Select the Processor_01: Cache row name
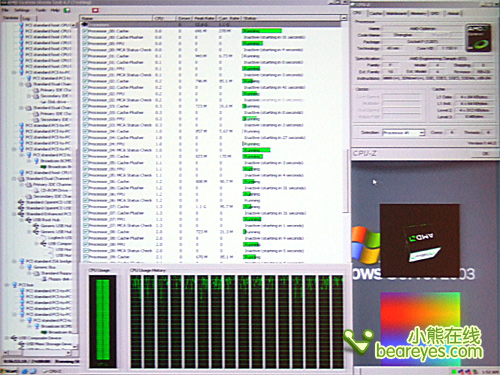Viewport: 500px width, 375px height. tap(109, 56)
